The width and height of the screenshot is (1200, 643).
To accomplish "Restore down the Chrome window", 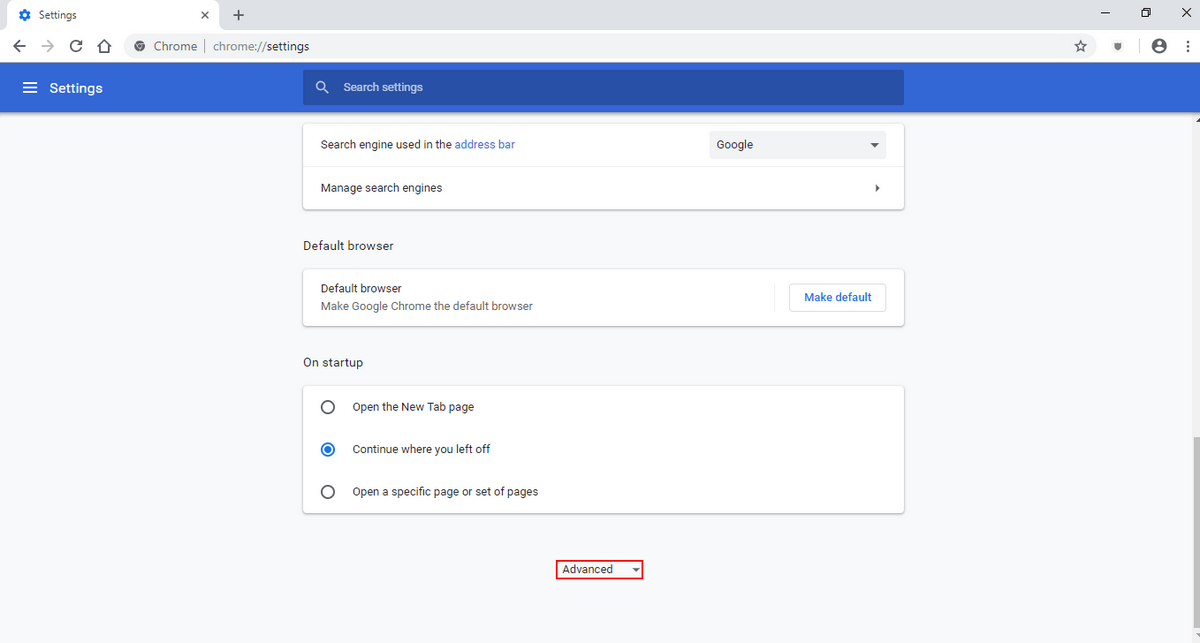I will (x=1146, y=14).
